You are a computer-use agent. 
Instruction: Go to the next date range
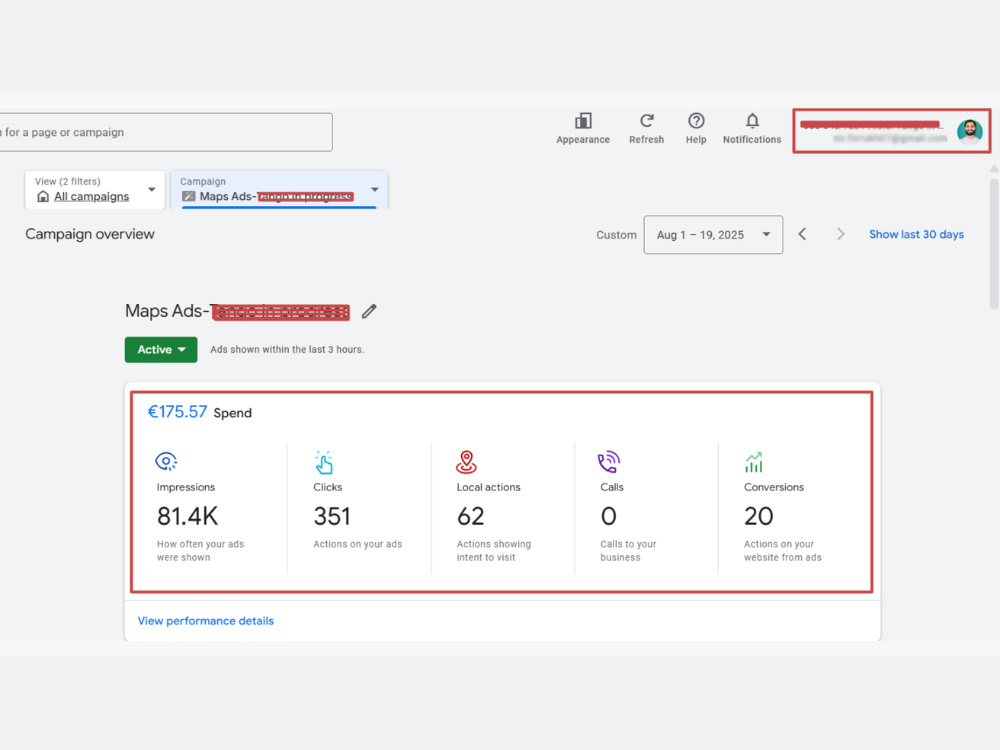[841, 234]
